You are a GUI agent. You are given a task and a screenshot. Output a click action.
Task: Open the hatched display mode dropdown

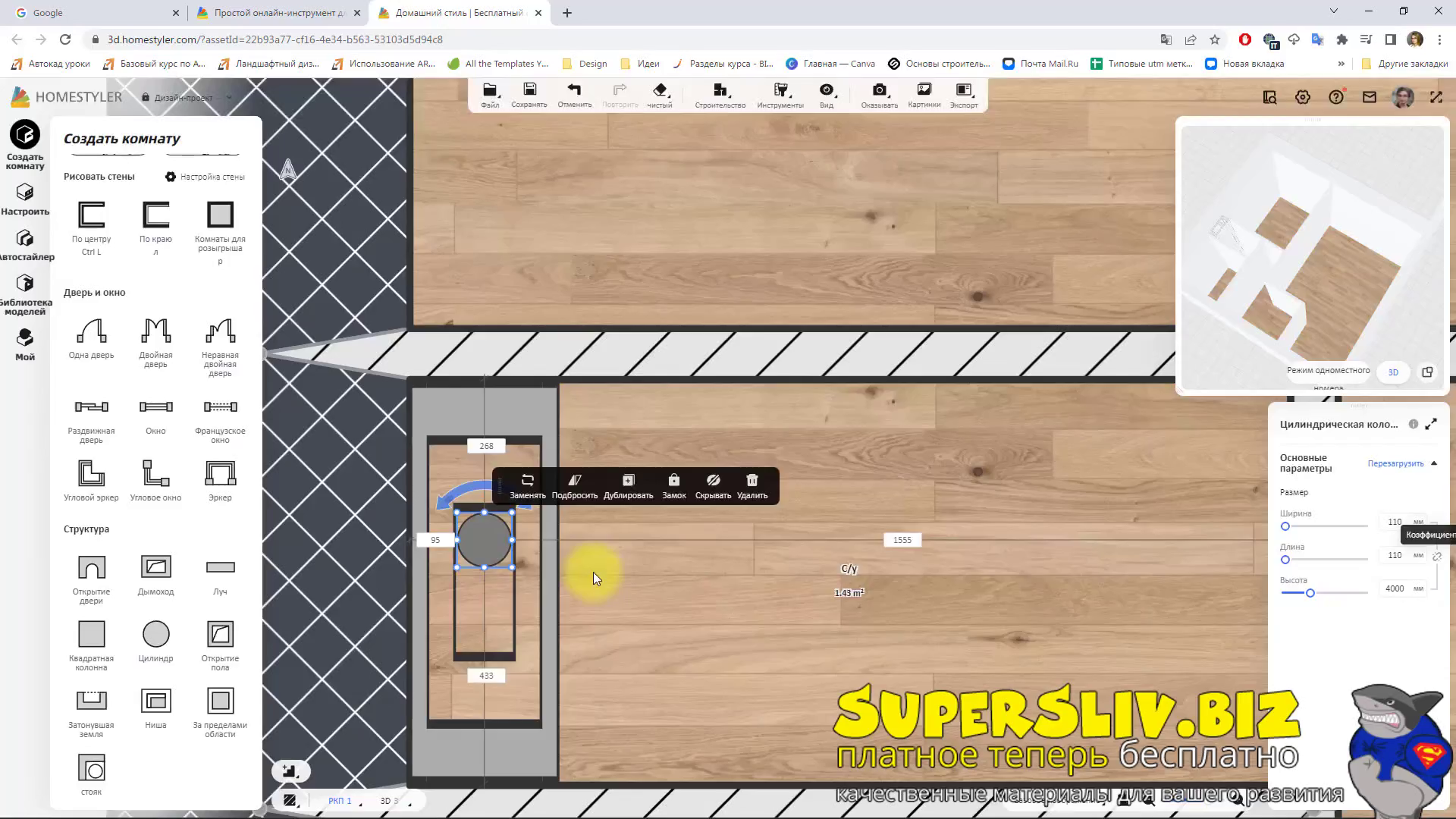[291, 800]
